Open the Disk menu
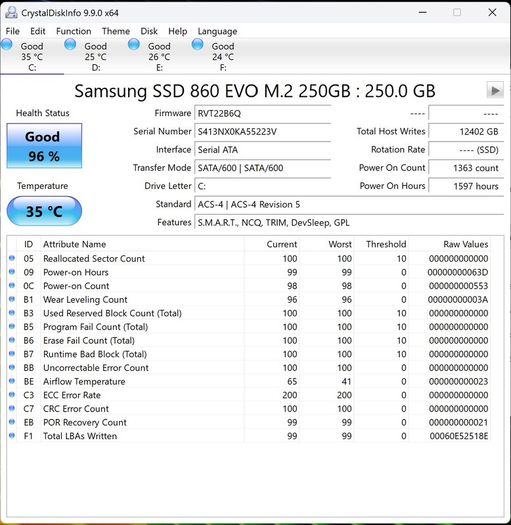This screenshot has height=525, width=511. click(149, 31)
